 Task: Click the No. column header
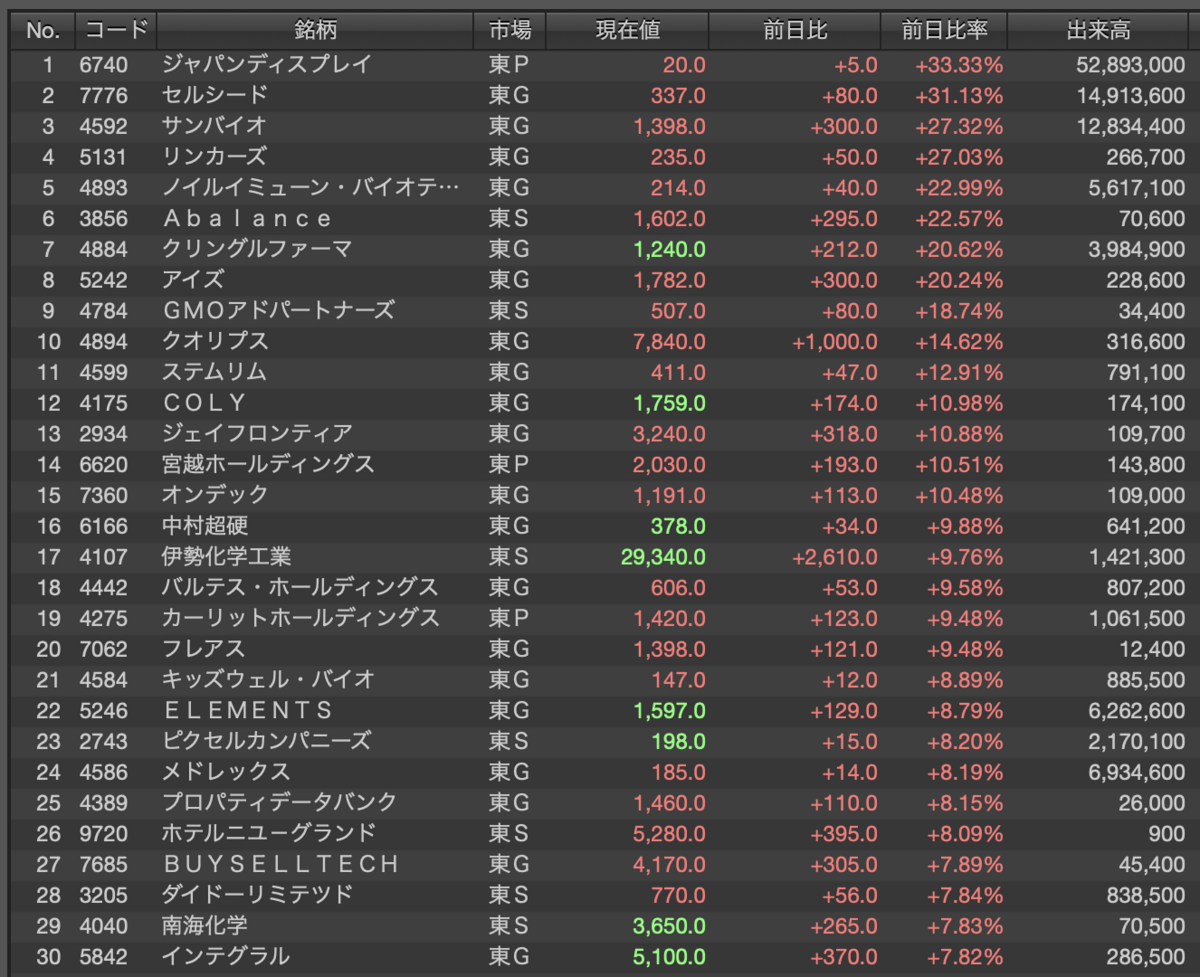[43, 30]
